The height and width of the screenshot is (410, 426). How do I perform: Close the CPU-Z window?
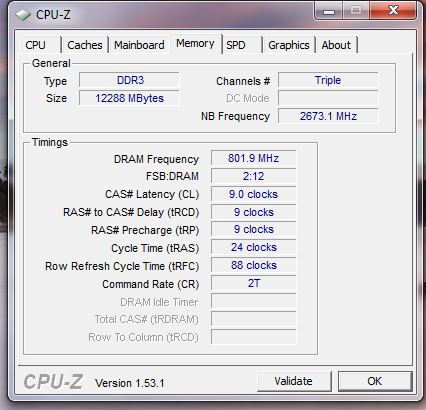click(393, 11)
